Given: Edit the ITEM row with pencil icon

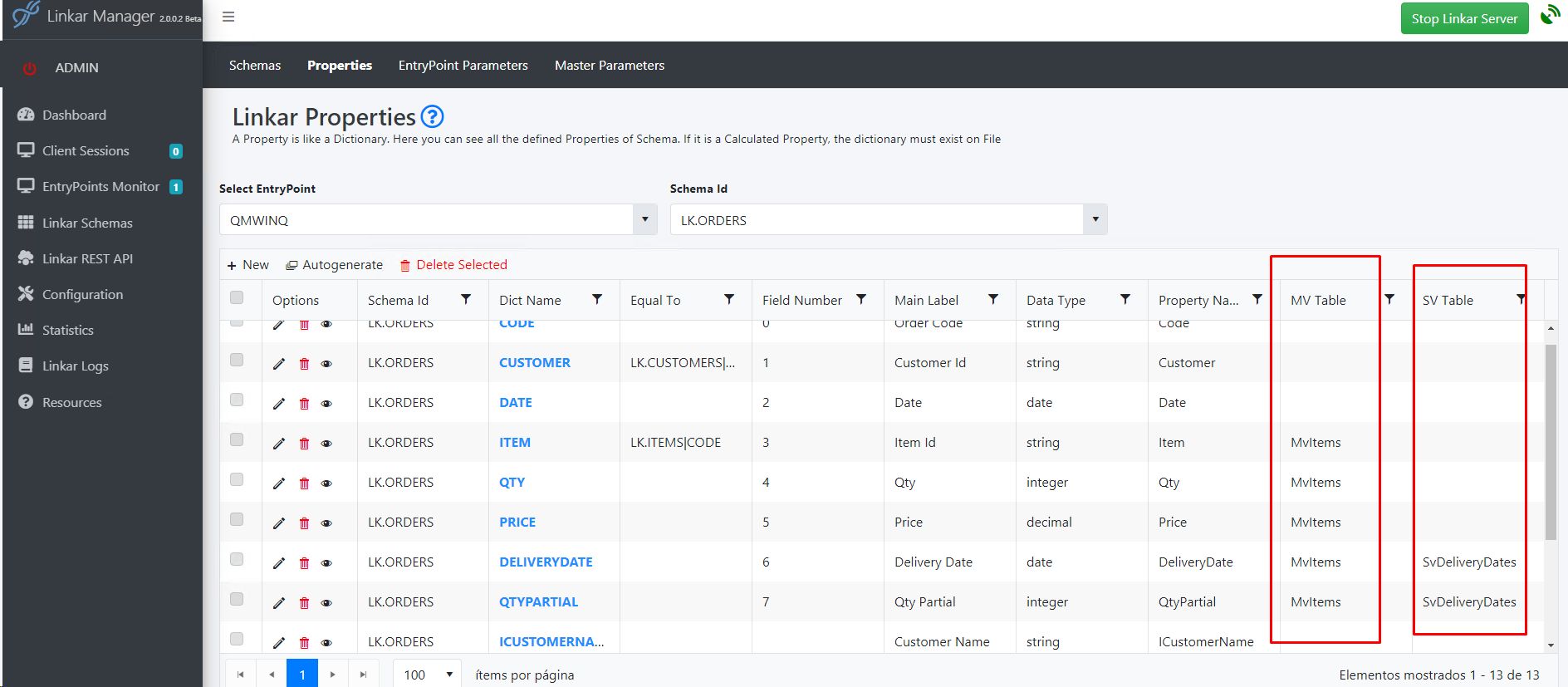Looking at the screenshot, I should click(x=279, y=443).
